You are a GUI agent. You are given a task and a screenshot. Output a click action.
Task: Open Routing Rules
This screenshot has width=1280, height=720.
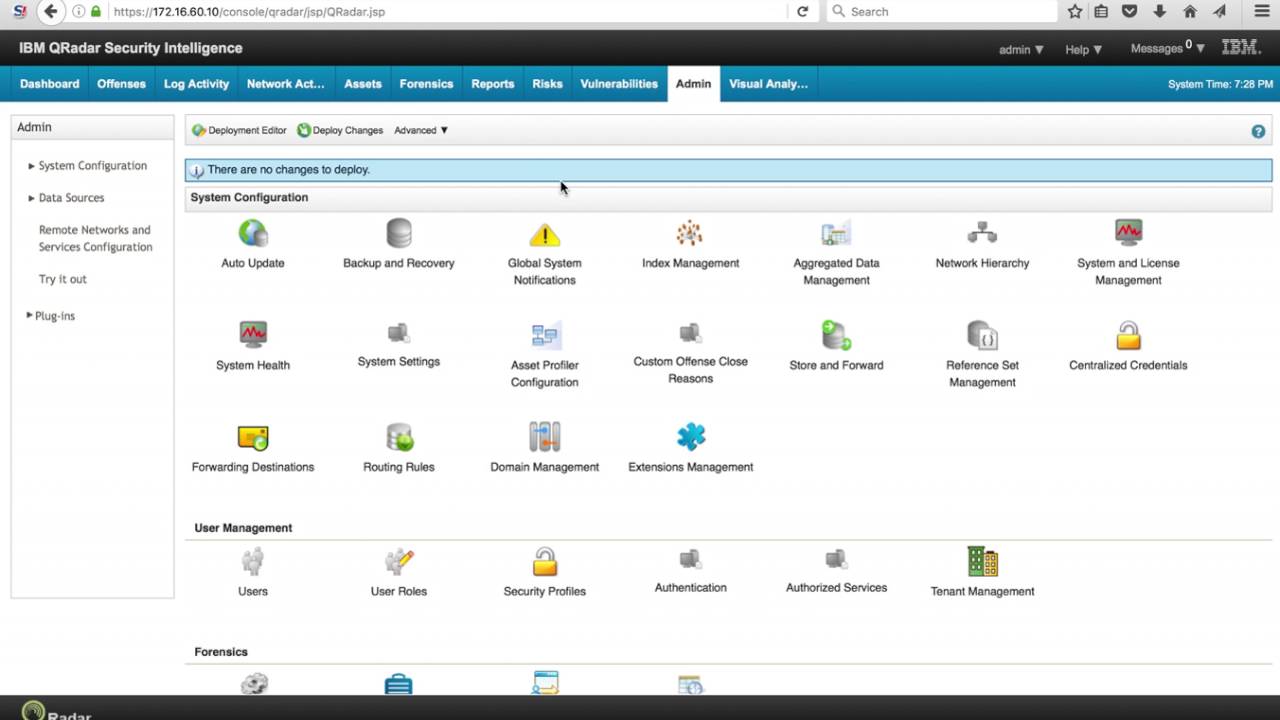[399, 449]
